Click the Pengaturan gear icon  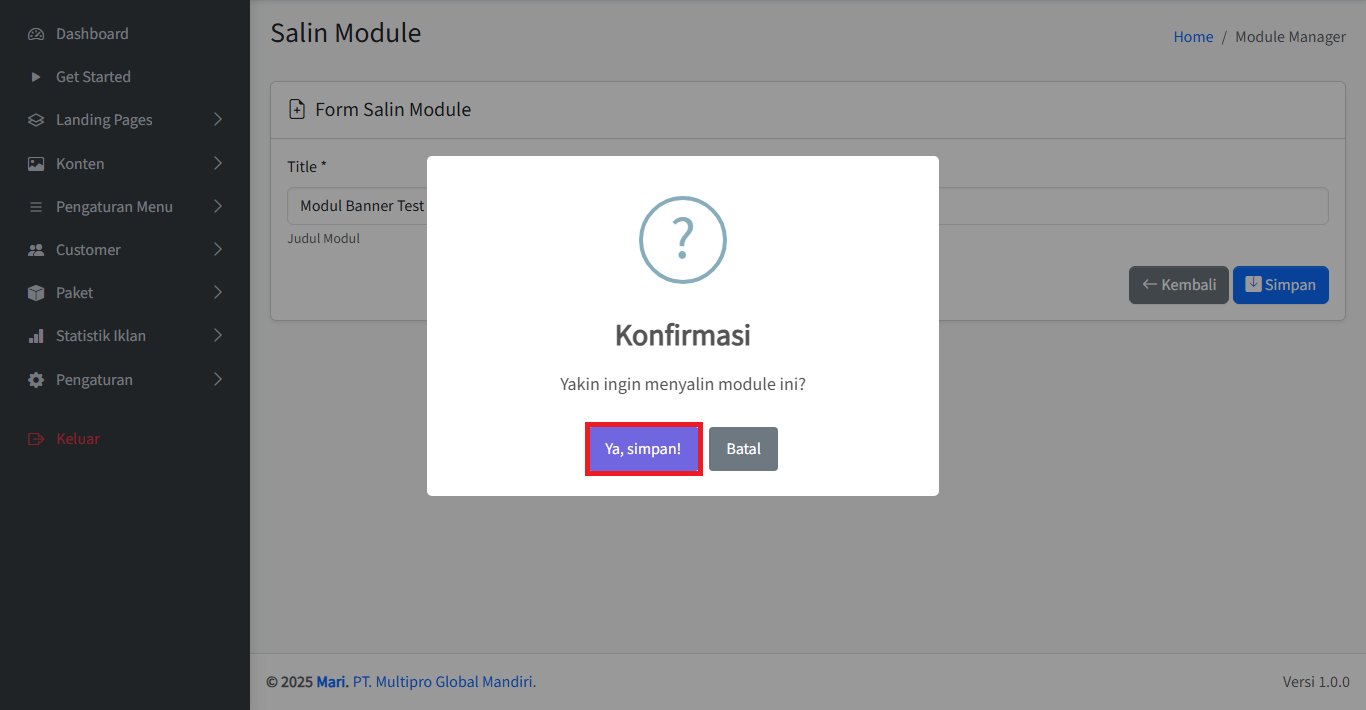(36, 380)
